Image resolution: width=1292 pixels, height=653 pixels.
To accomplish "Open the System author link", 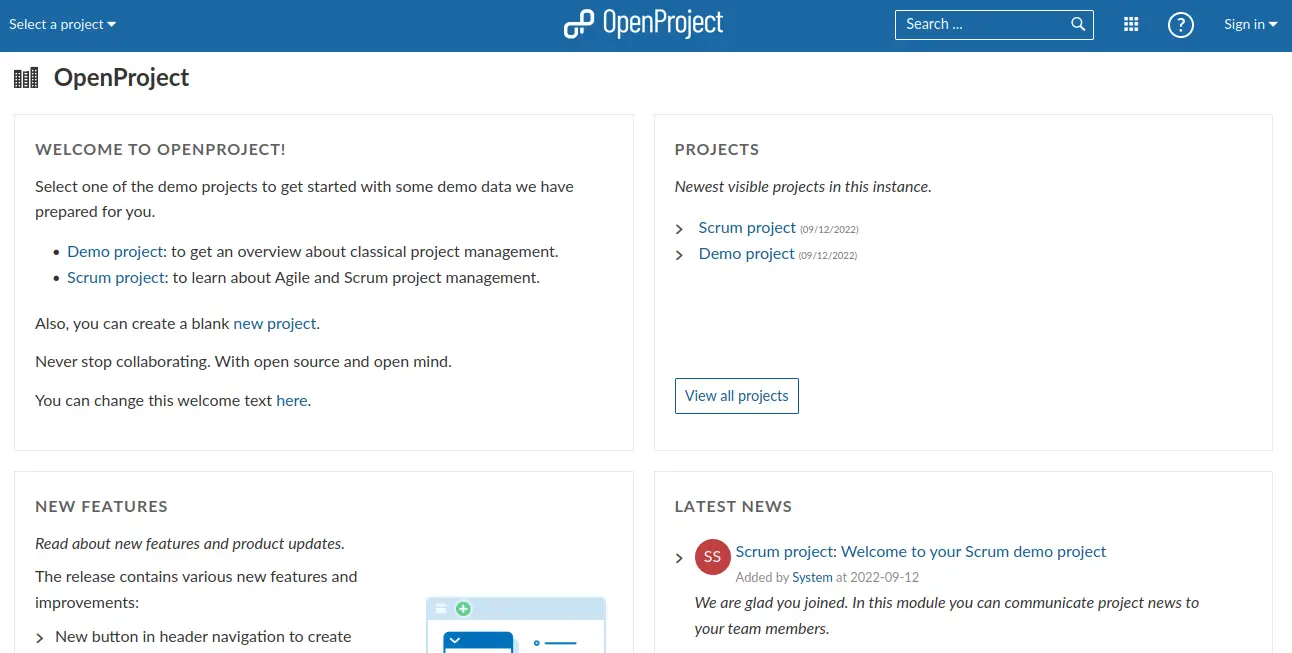I will [812, 577].
